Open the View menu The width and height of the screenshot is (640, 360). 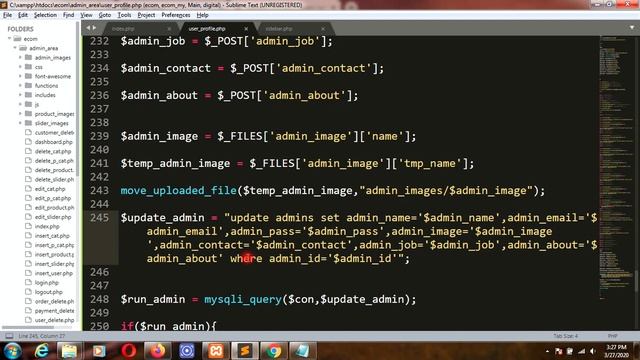tap(86, 15)
